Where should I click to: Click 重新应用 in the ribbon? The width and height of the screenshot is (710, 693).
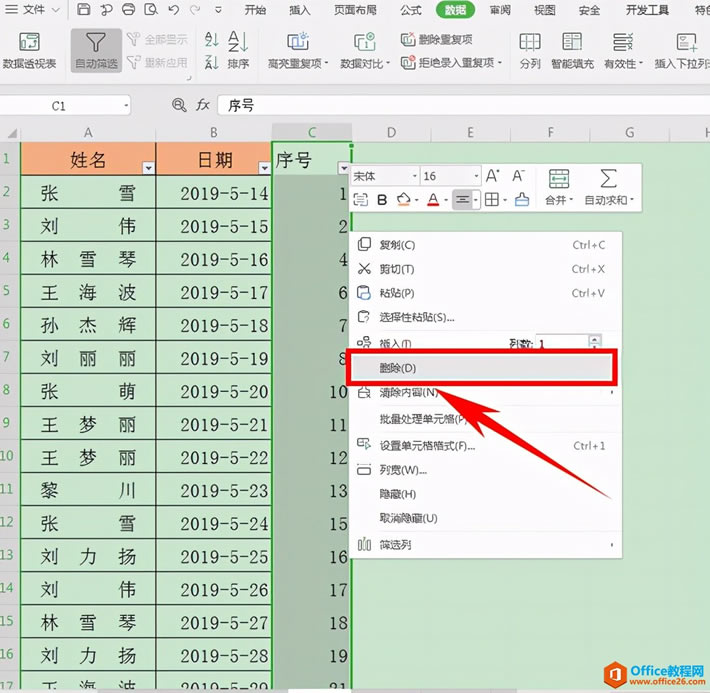158,62
